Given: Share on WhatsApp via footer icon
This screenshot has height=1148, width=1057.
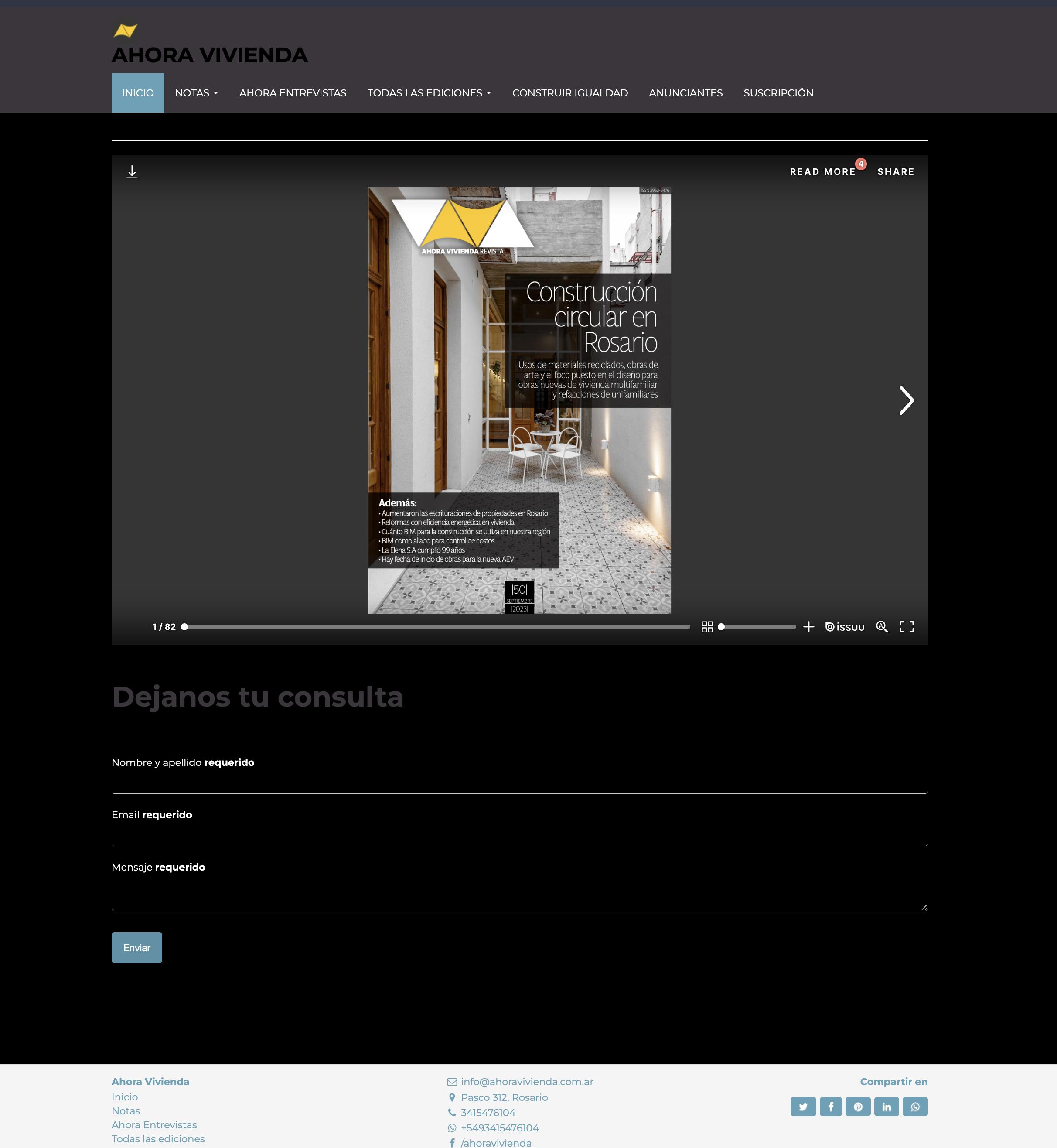Looking at the screenshot, I should (914, 1106).
